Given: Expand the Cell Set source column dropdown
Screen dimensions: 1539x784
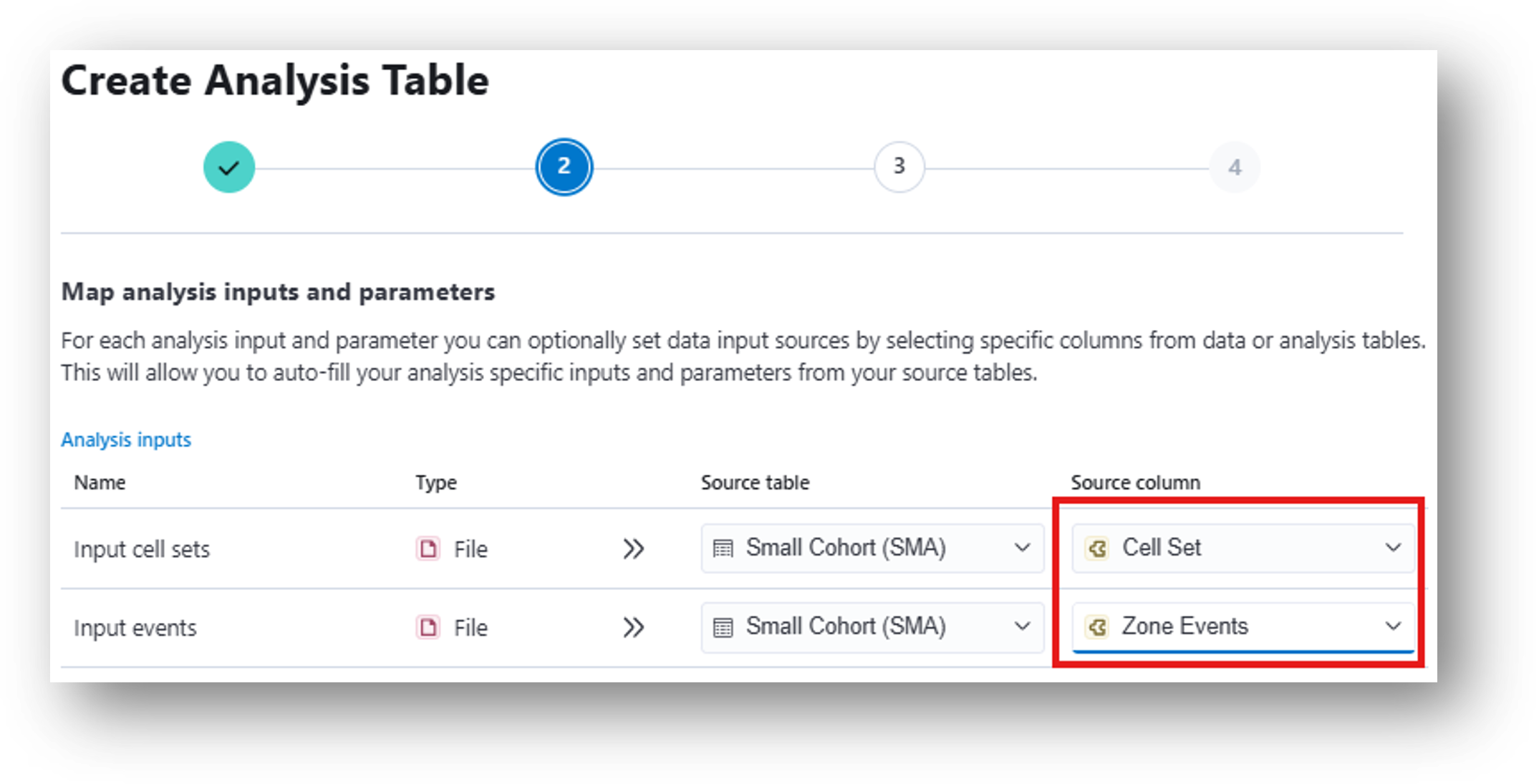Looking at the screenshot, I should tap(1242, 548).
